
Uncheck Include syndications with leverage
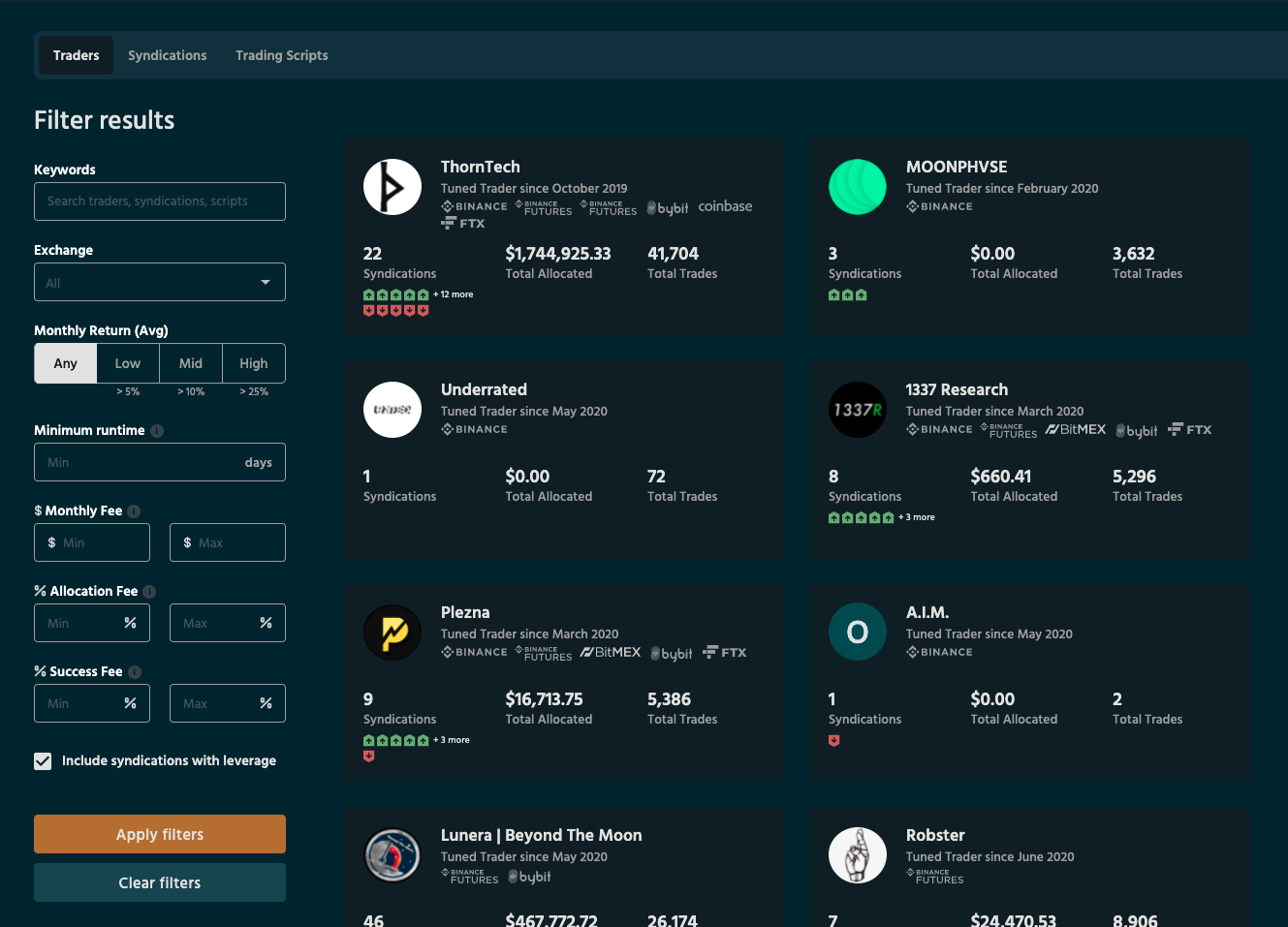click(x=43, y=761)
